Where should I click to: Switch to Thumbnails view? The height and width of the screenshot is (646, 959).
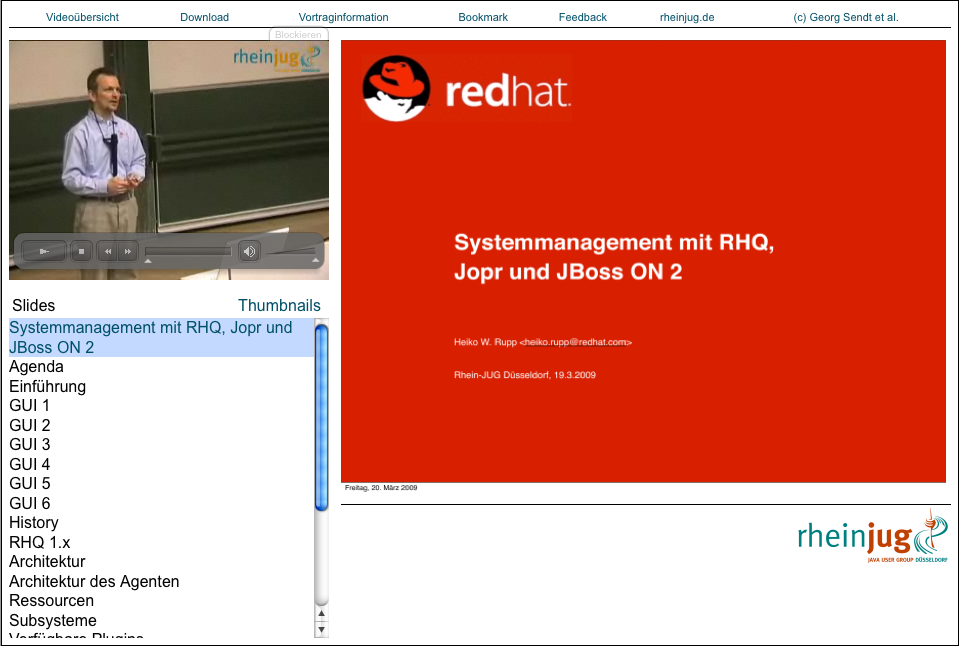tap(279, 305)
